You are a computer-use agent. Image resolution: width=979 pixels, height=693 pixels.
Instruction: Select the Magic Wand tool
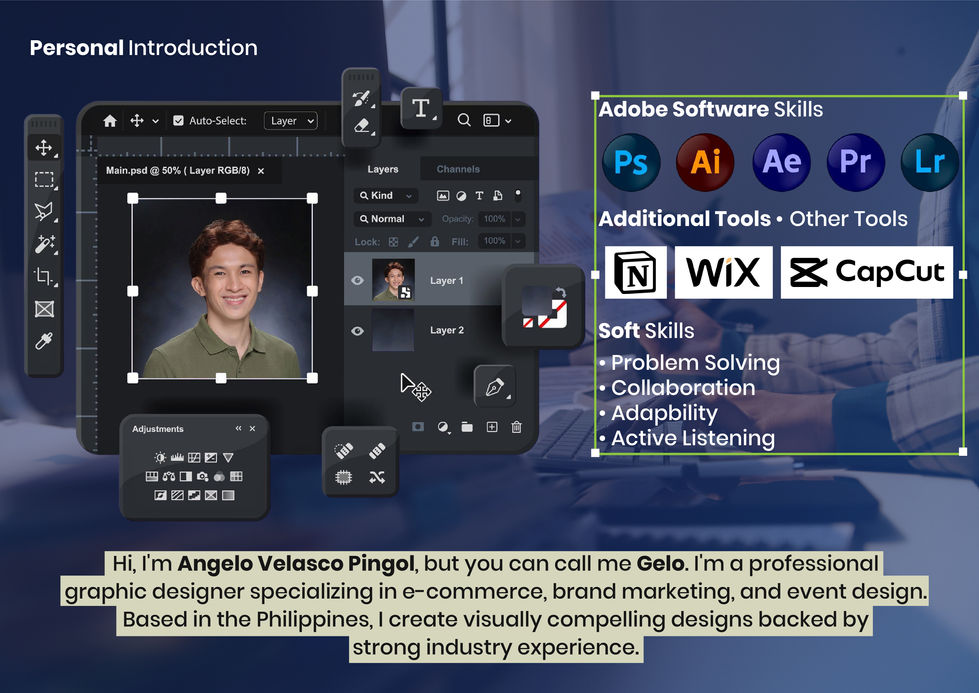44,244
